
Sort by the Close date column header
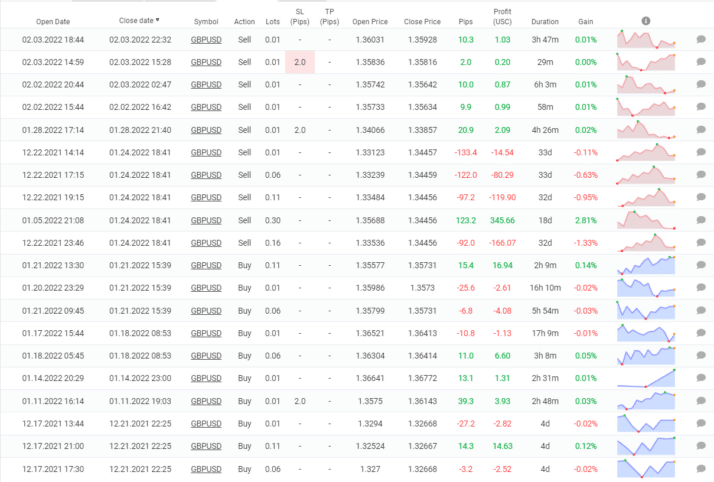[139, 20]
